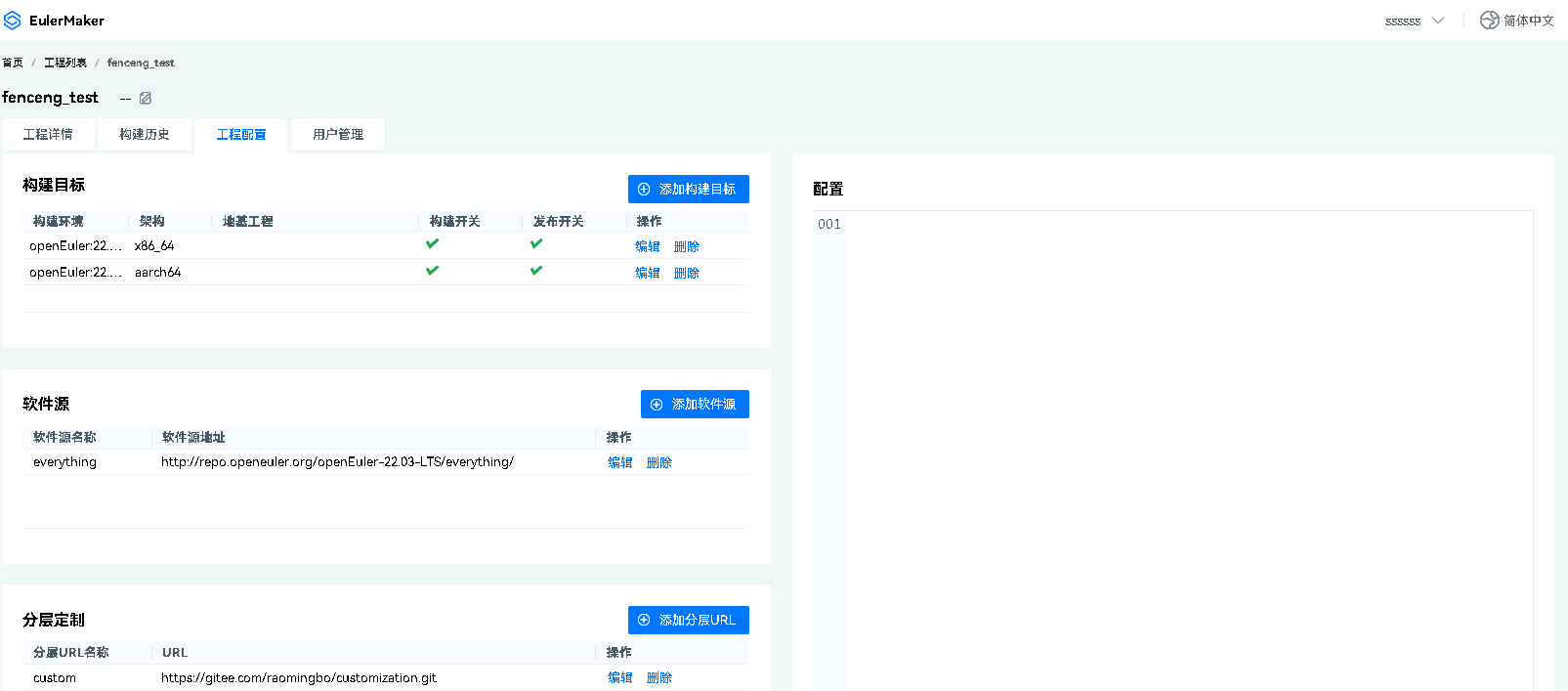Open the 用户管理 tab
1568x691 pixels.
tap(338, 135)
